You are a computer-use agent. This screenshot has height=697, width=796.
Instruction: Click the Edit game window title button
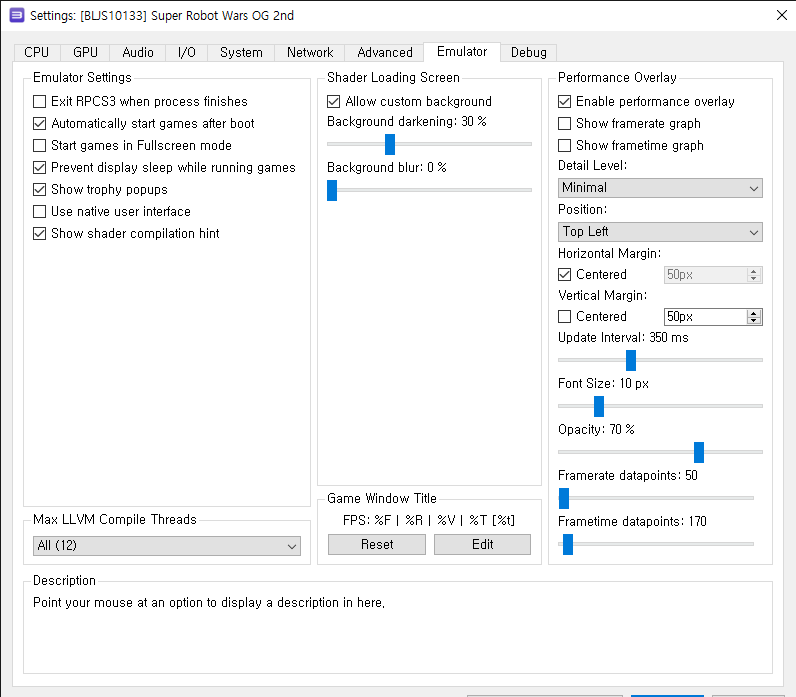tap(482, 545)
